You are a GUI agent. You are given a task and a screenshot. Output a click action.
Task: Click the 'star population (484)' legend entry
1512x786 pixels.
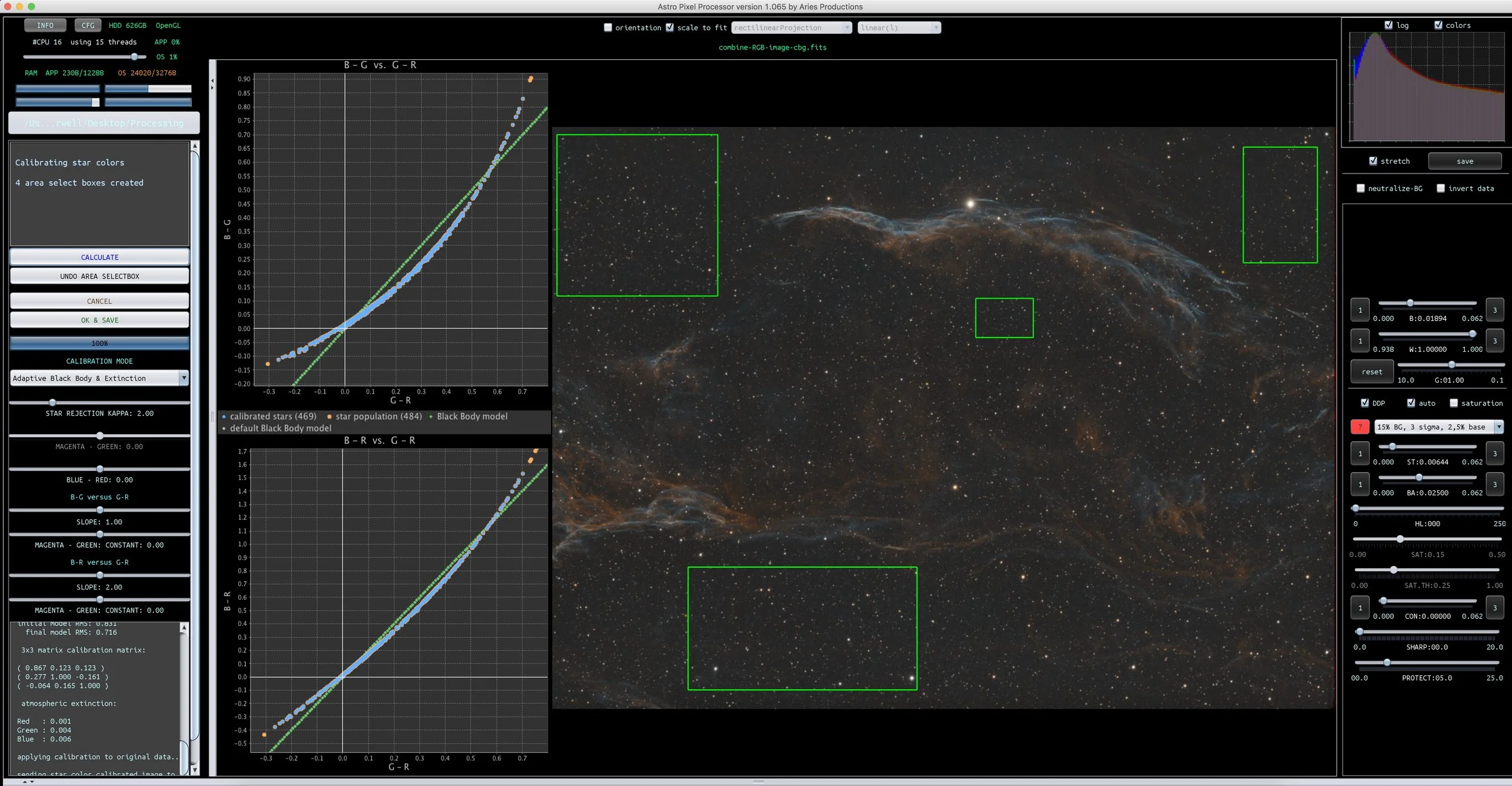coord(374,417)
